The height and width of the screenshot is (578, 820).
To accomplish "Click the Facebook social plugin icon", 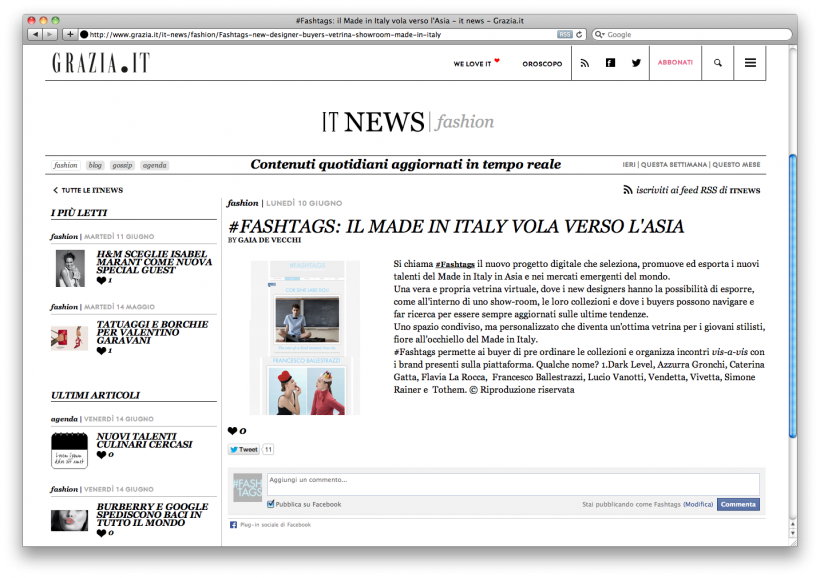I will pyautogui.click(x=233, y=525).
